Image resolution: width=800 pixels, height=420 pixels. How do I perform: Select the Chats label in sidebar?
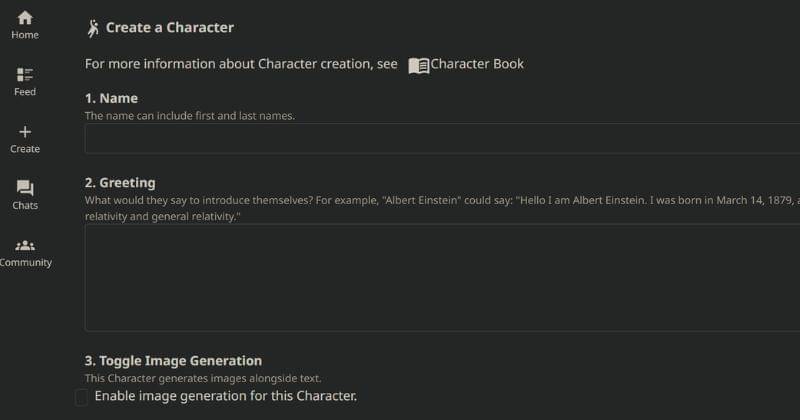coord(25,206)
